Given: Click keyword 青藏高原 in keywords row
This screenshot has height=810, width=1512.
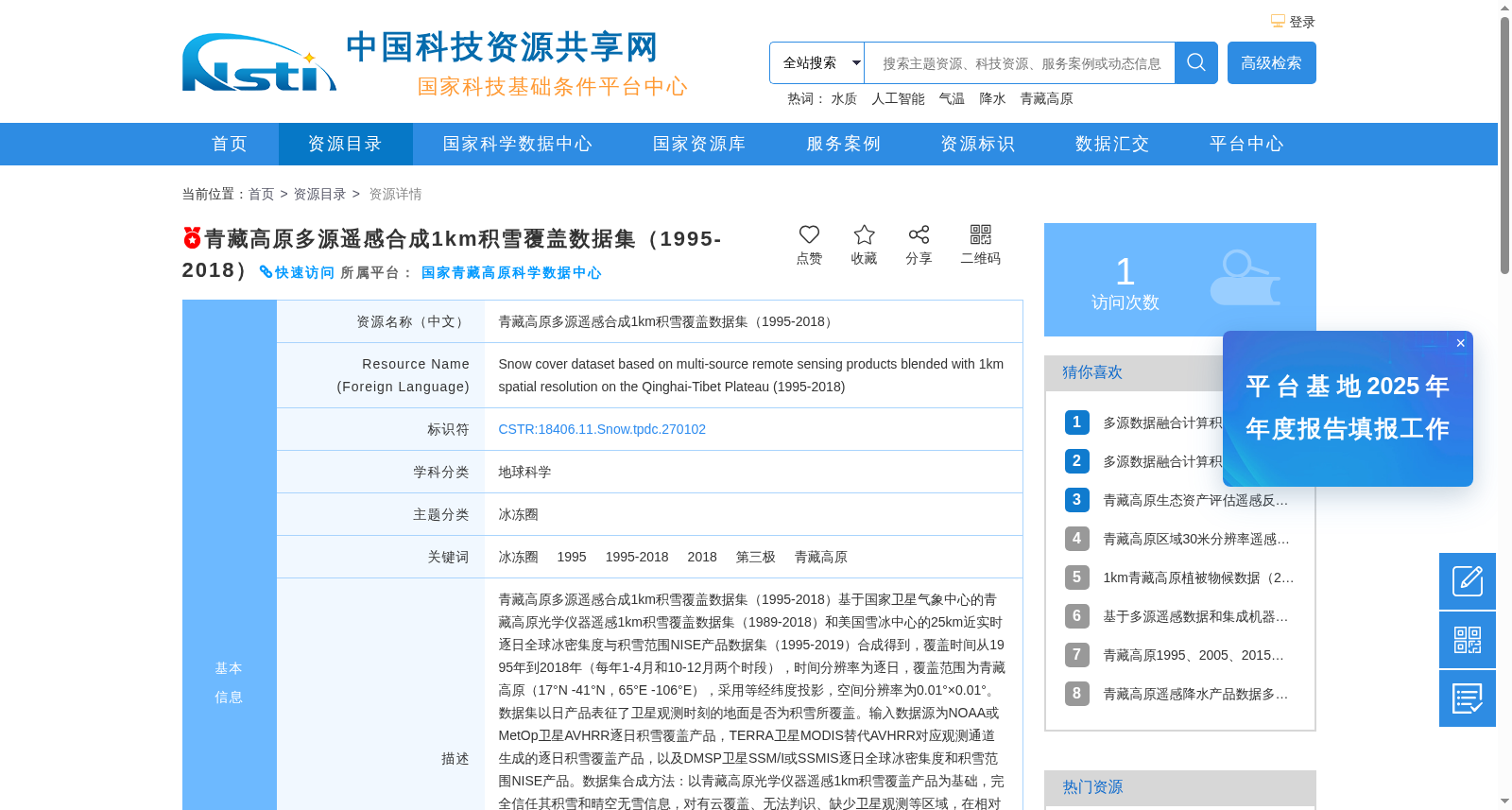Looking at the screenshot, I should tap(820, 557).
